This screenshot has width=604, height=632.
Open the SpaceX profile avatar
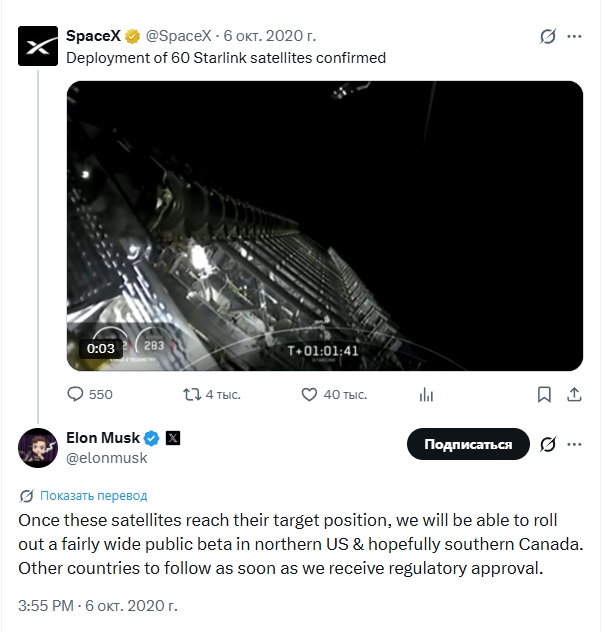(38, 46)
